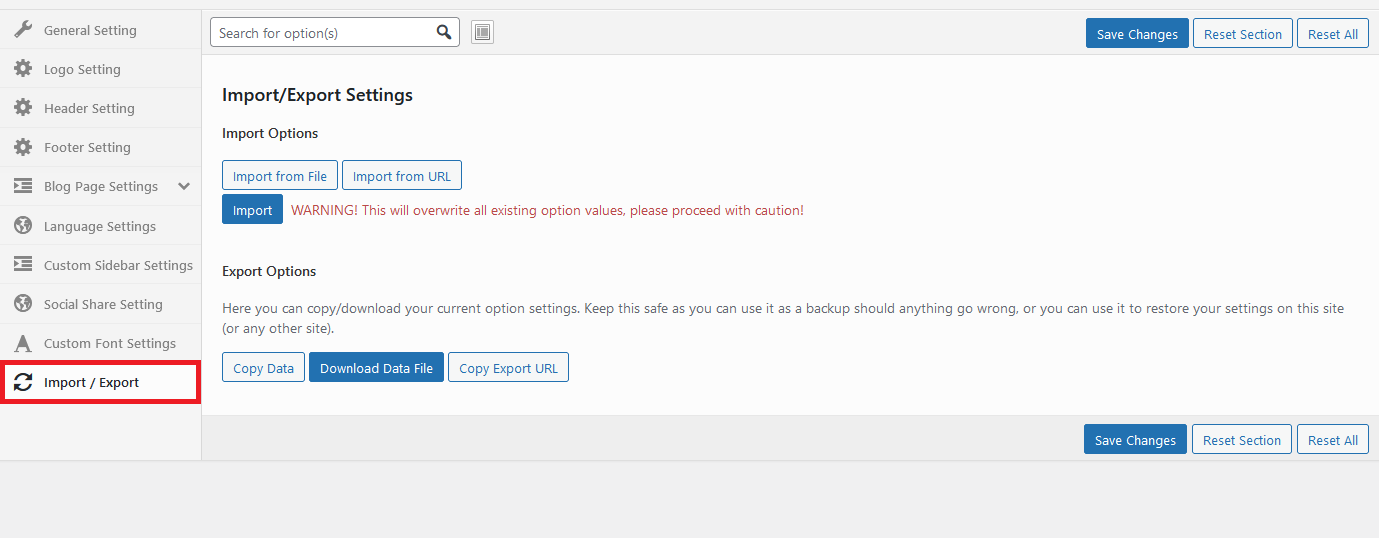Click the globe icon for Language Settings
1379x538 pixels.
(23, 226)
